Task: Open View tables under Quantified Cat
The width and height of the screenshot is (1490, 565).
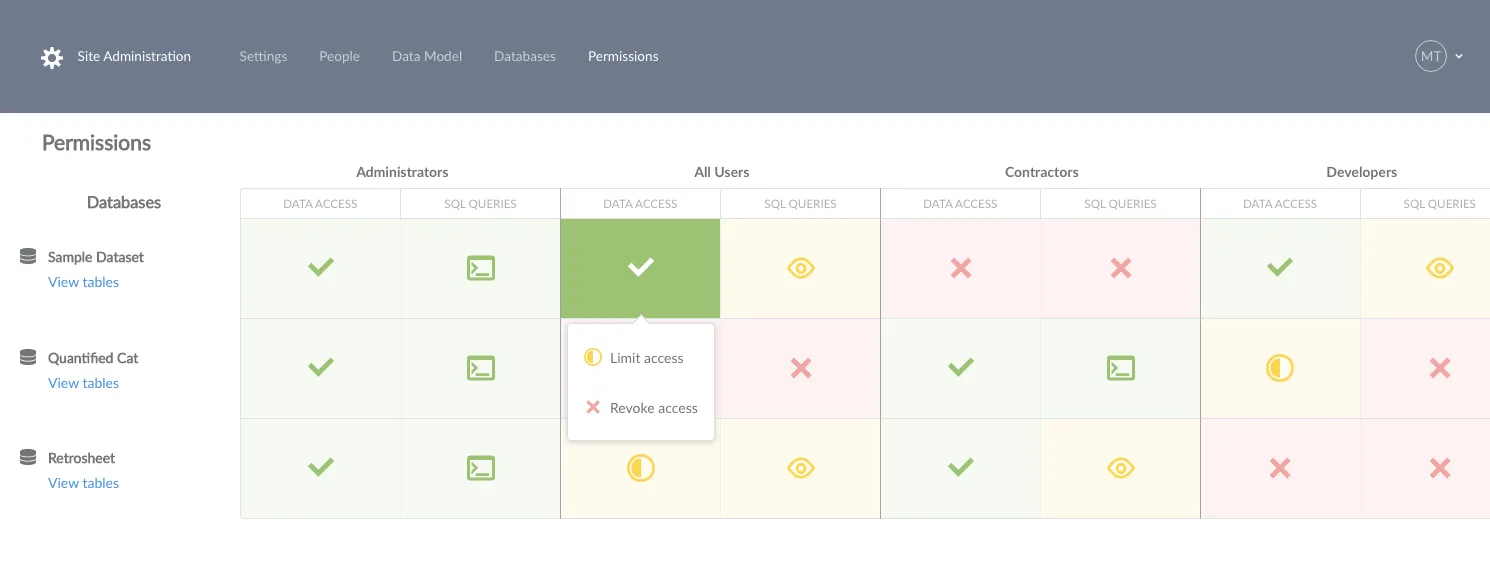Action: (83, 383)
